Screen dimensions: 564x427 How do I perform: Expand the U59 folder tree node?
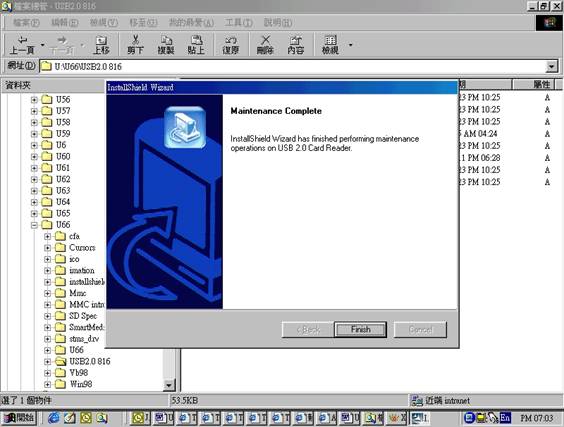[34, 133]
